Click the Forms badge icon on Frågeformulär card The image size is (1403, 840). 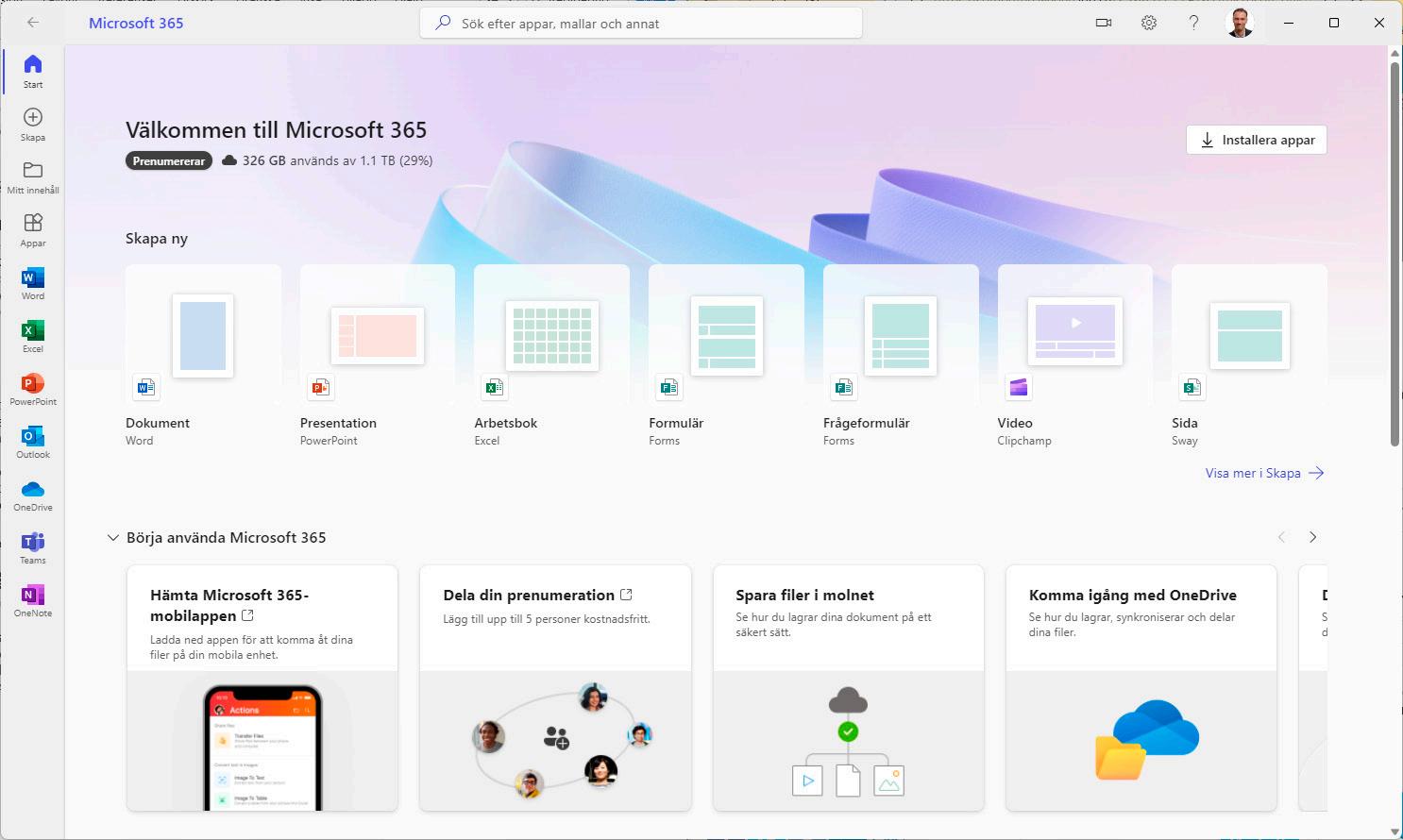coord(843,387)
